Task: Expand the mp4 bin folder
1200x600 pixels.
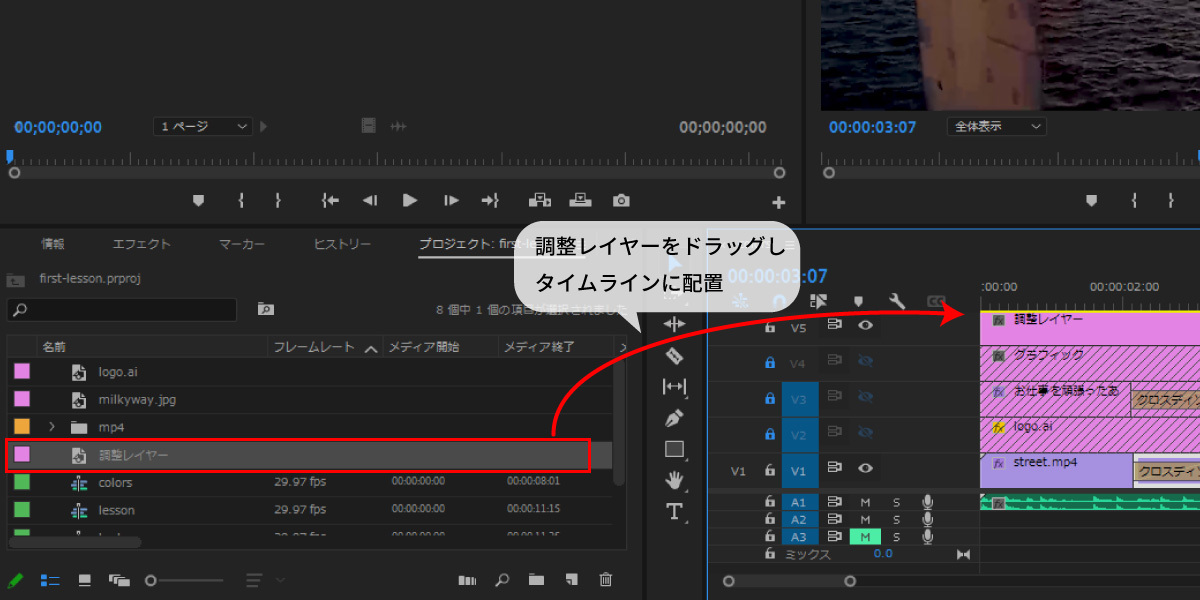Action: (x=51, y=427)
